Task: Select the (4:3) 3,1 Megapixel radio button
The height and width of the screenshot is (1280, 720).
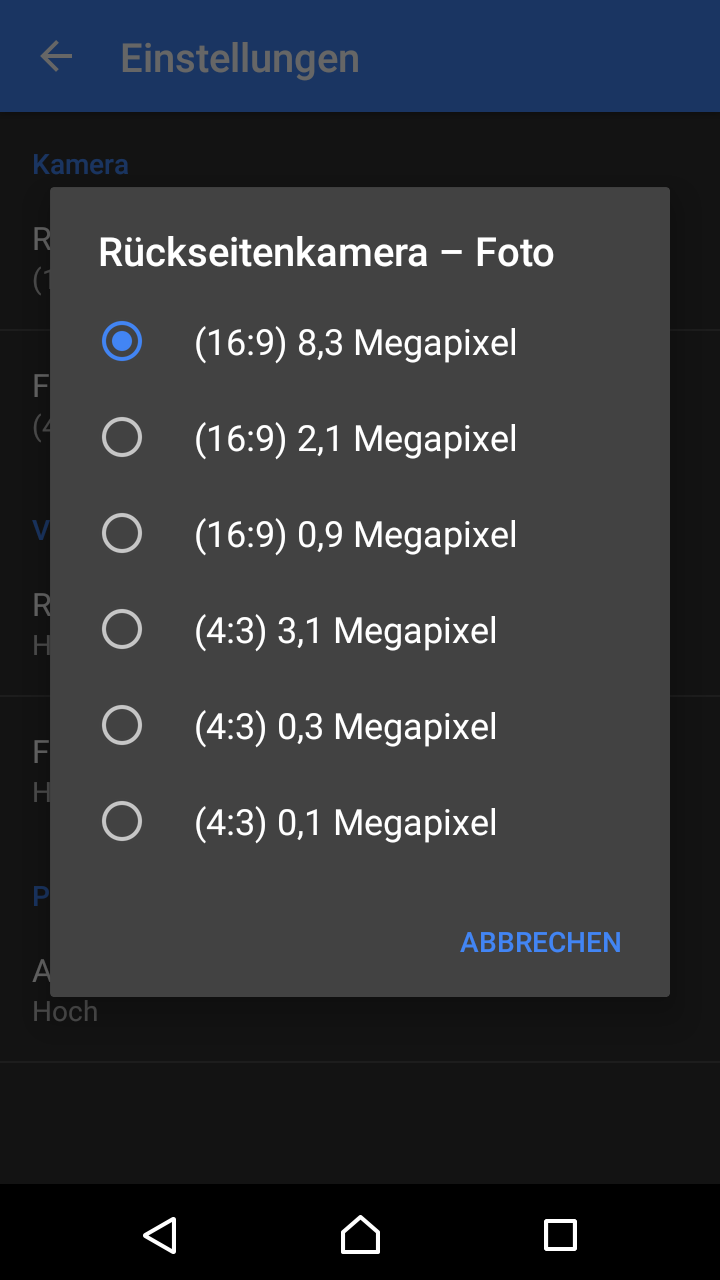Action: point(122,630)
